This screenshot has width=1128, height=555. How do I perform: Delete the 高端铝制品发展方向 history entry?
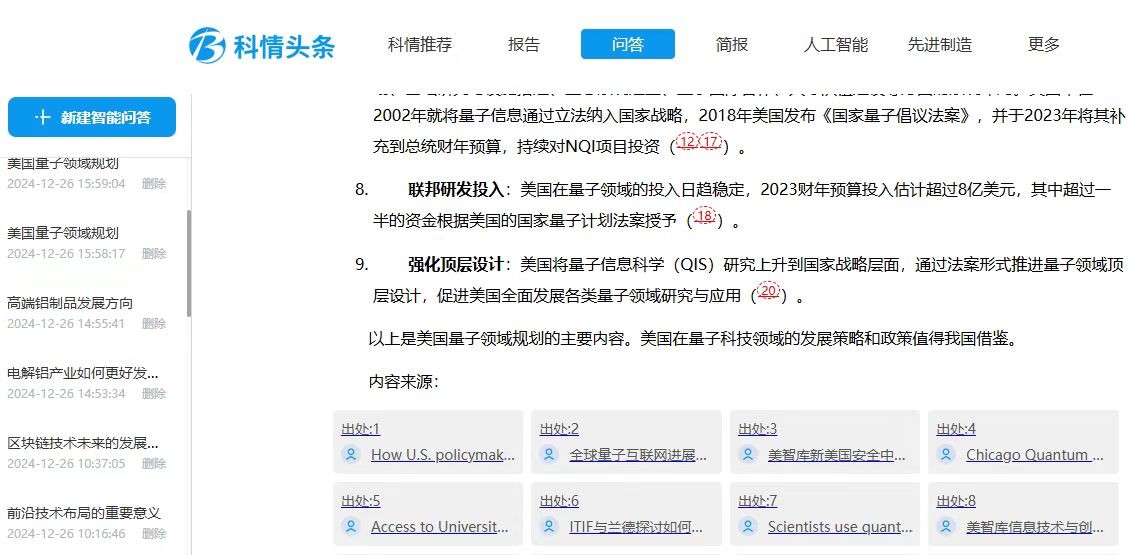coord(154,324)
